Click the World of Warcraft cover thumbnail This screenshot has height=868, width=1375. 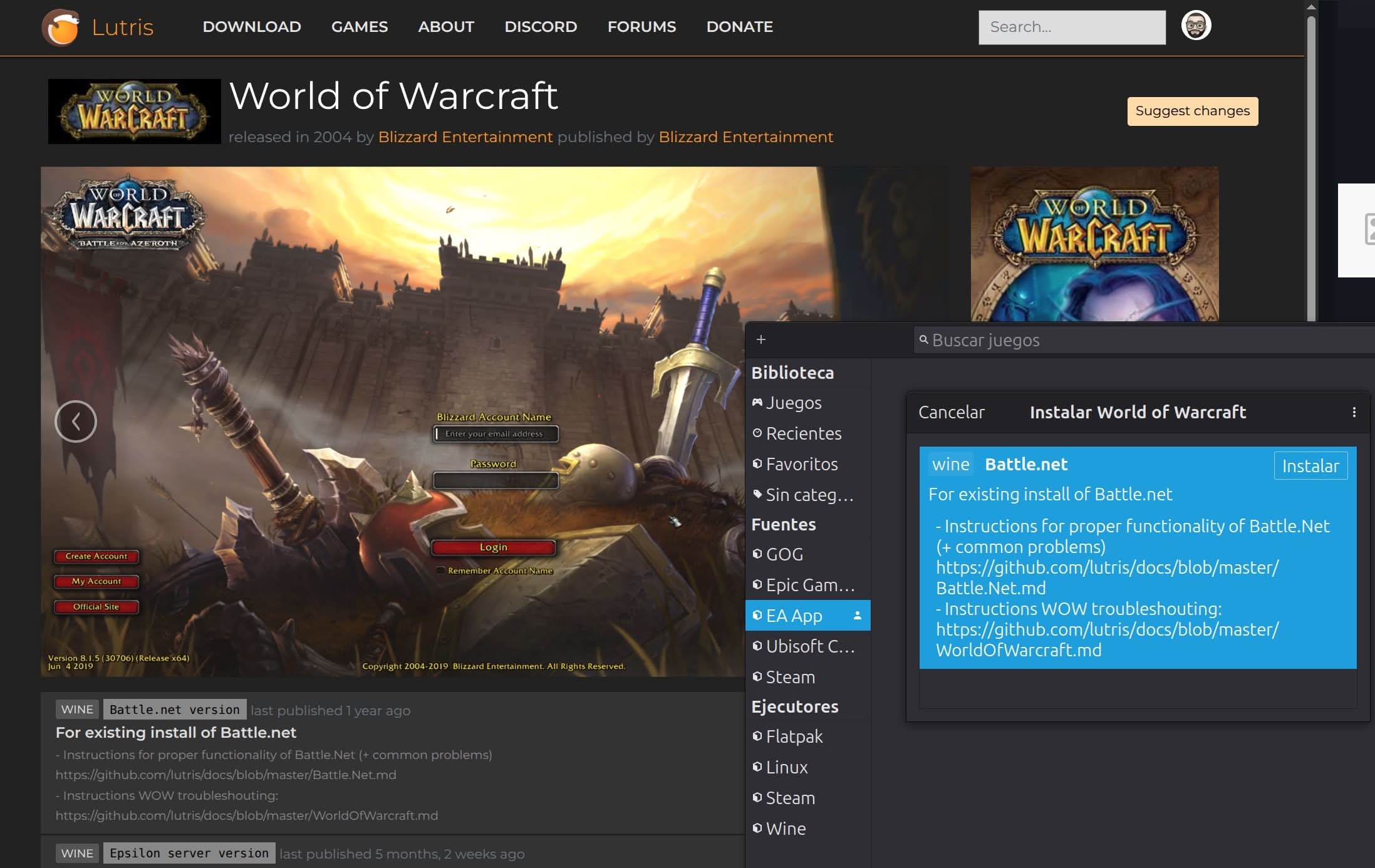1094,244
